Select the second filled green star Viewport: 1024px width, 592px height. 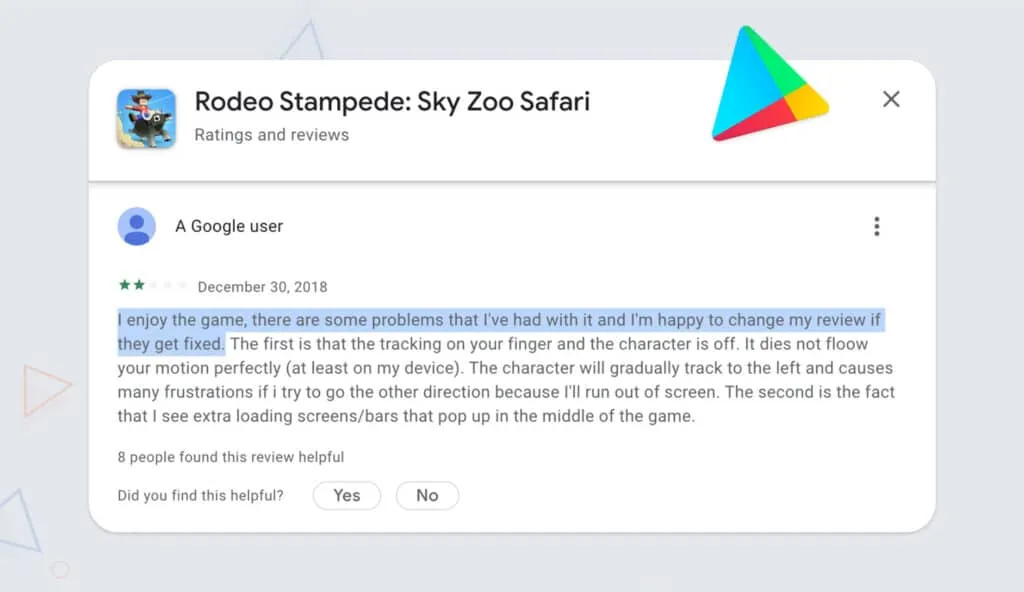(x=139, y=285)
